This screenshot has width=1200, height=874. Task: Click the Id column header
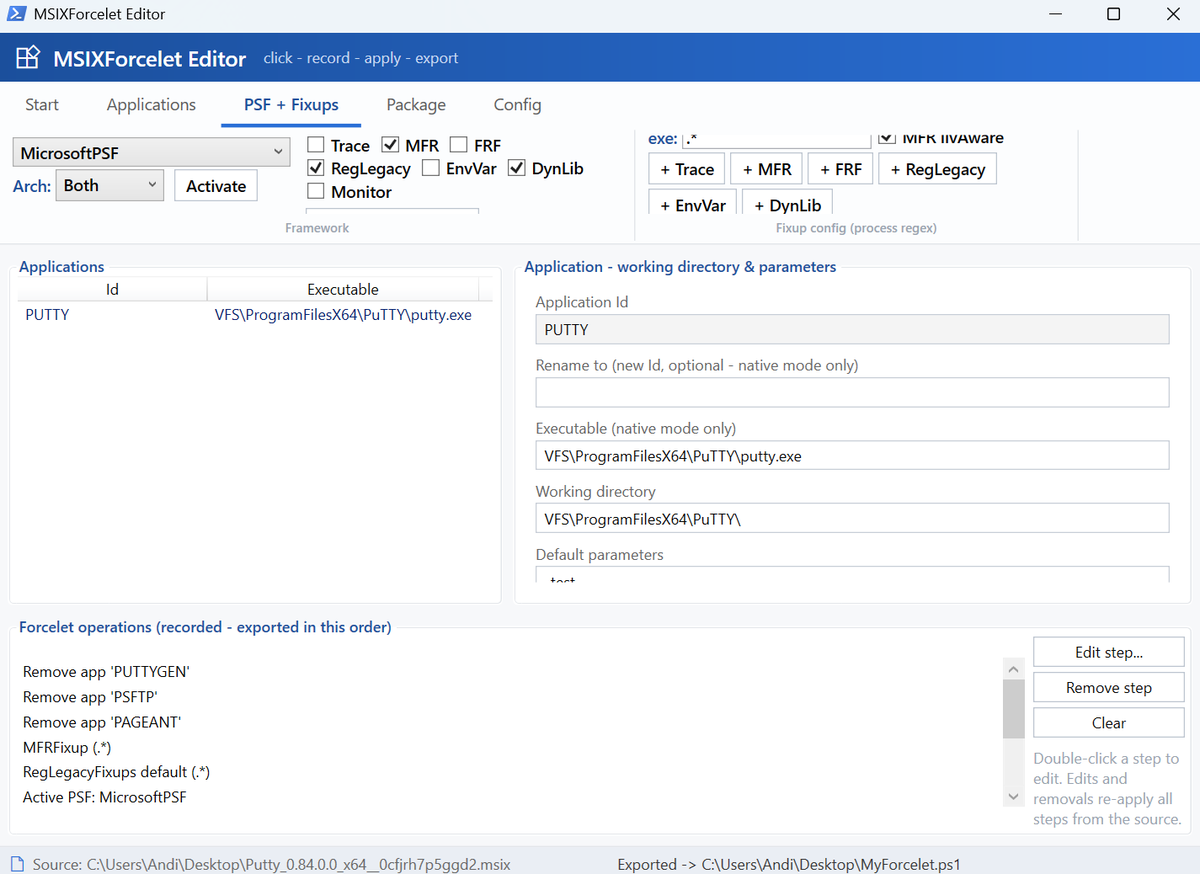point(113,290)
